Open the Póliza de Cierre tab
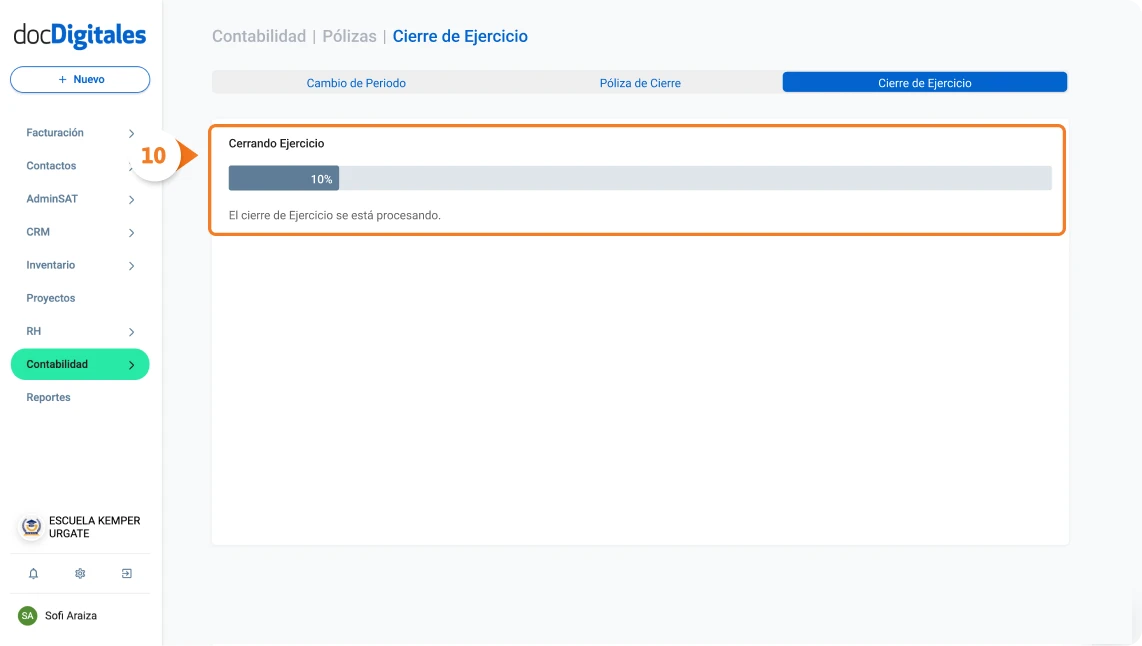Screen dimensions: 1142x646 point(640,83)
